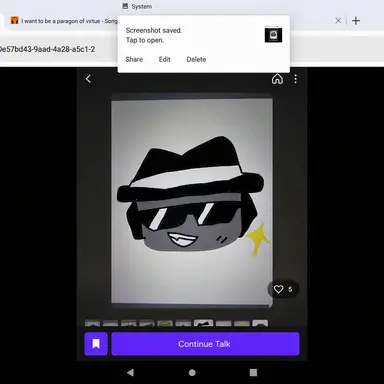This screenshot has height=384, width=384.
Task: Go back with the left chevron arrow
Action: (88, 79)
